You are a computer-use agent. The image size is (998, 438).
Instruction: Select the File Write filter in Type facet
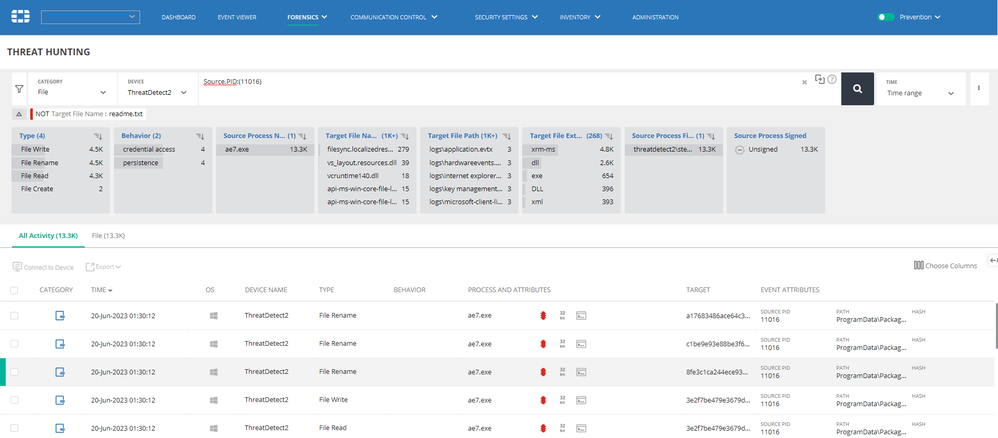click(x=35, y=149)
